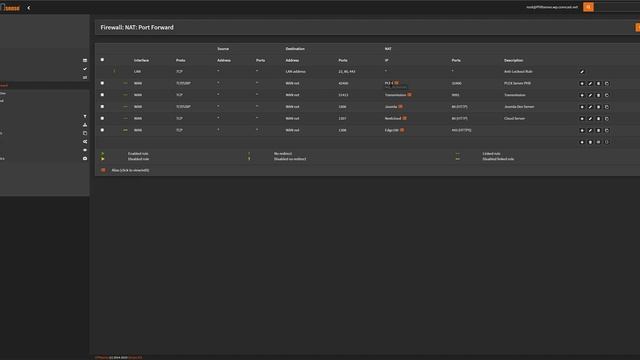Toggle the linked-rule status icon on the EdgeSW row
Viewport: 640px width, 360px height.
125,130
